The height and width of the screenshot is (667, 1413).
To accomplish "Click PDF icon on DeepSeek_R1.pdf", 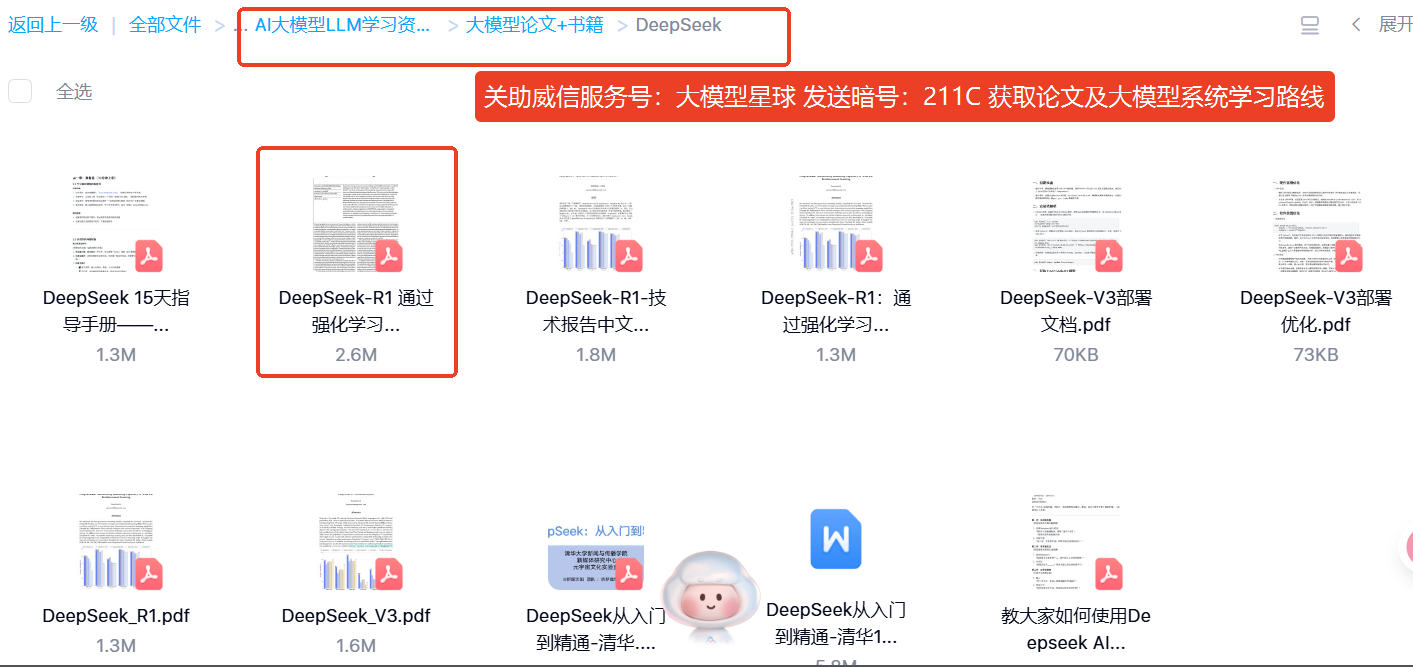I will coord(149,575).
